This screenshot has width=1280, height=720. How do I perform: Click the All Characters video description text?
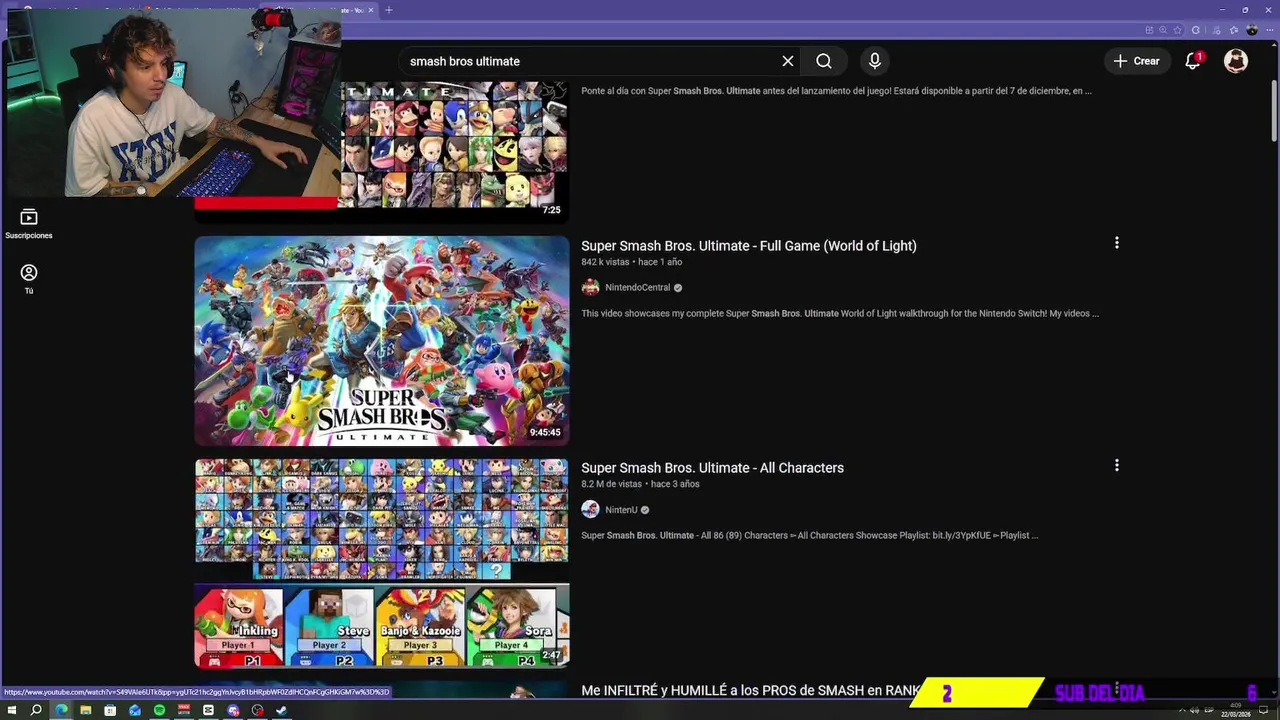[810, 536]
